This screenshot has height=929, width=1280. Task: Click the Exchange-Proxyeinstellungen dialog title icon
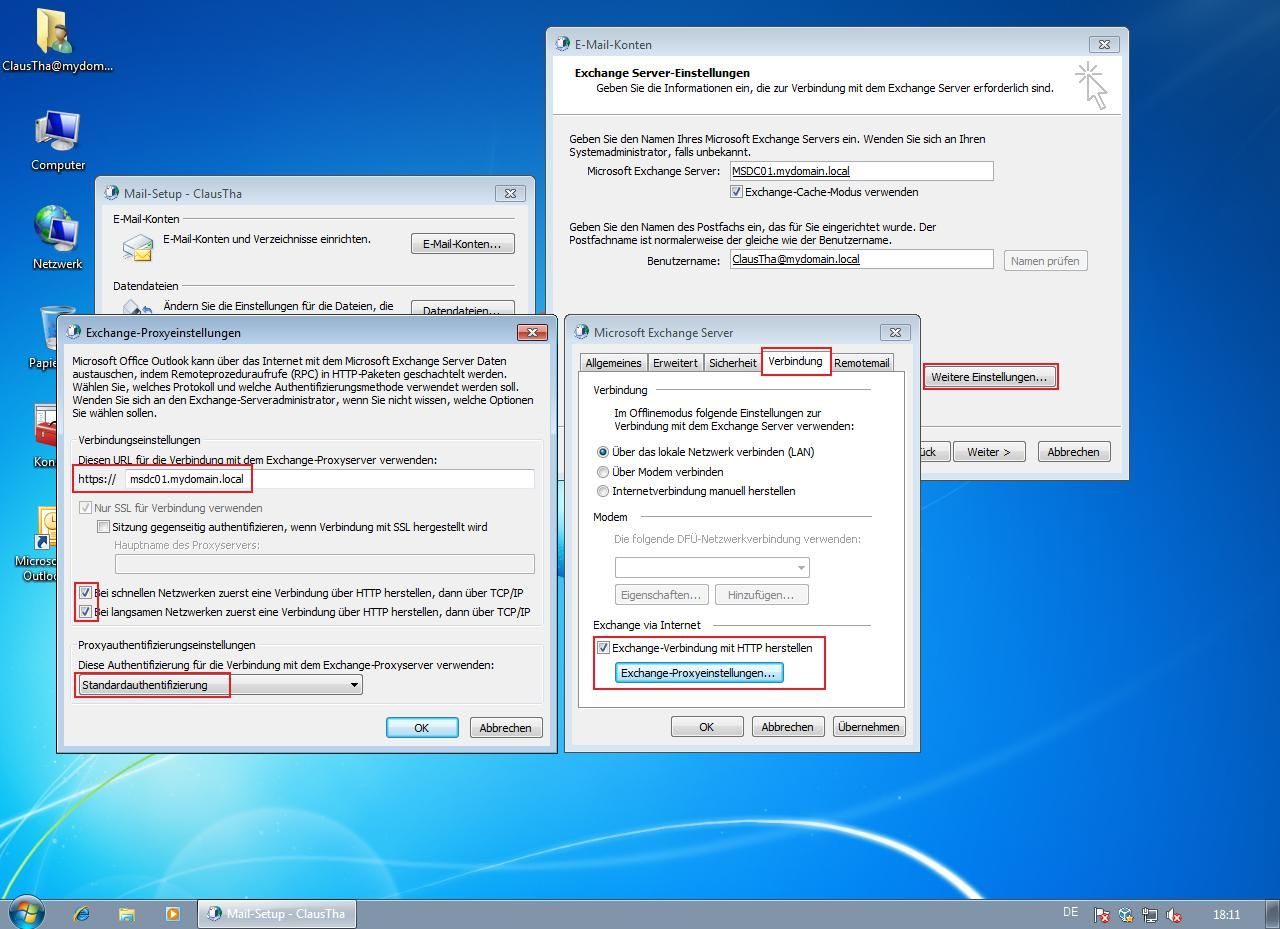74,332
